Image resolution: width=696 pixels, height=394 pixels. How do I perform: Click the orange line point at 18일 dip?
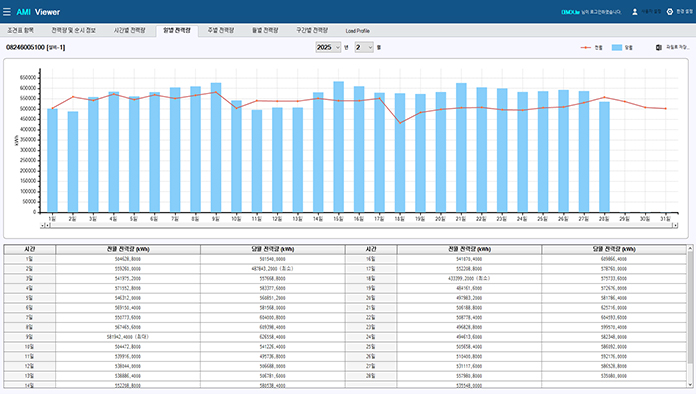tap(400, 123)
